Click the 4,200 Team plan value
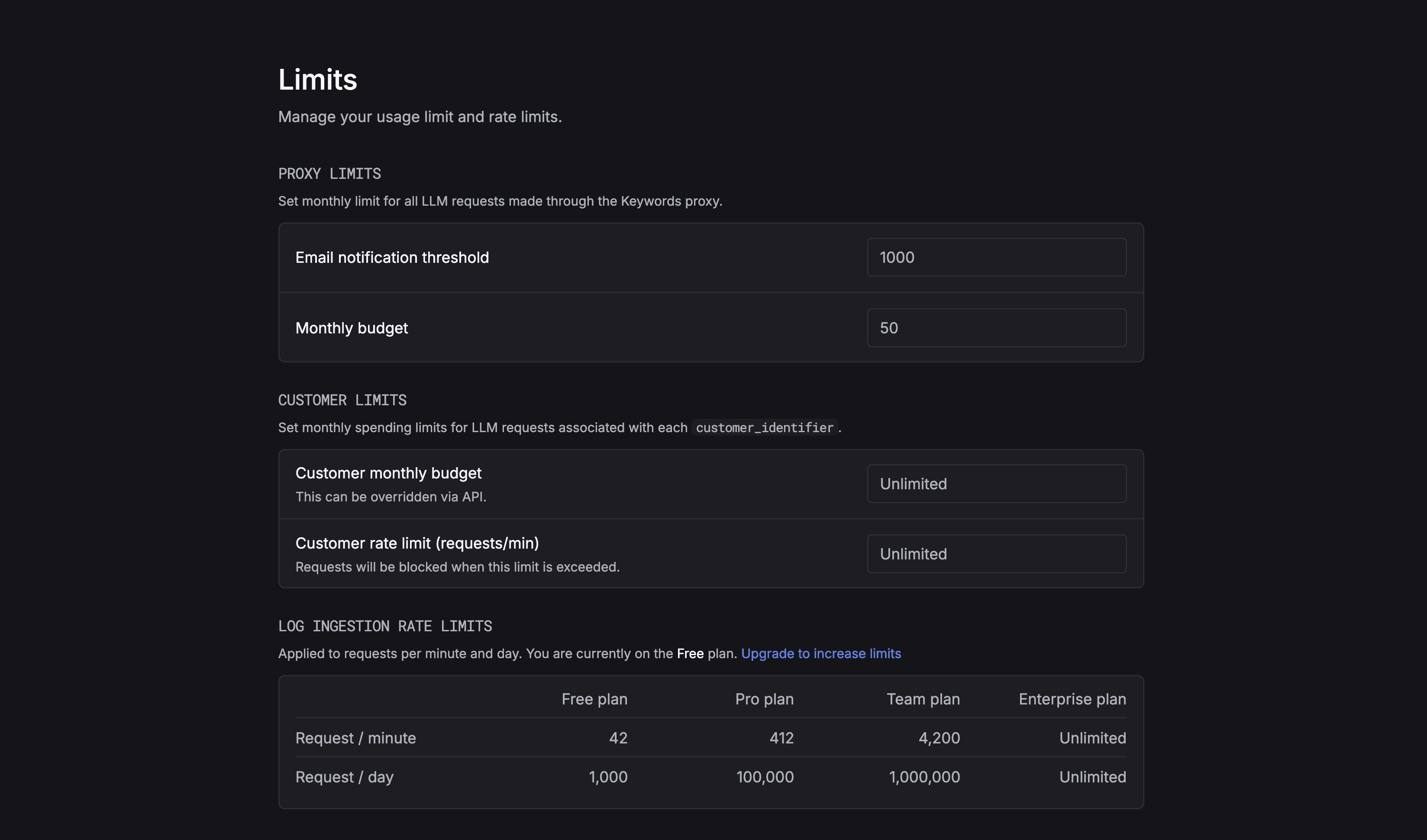The width and height of the screenshot is (1427, 840). pos(939,738)
